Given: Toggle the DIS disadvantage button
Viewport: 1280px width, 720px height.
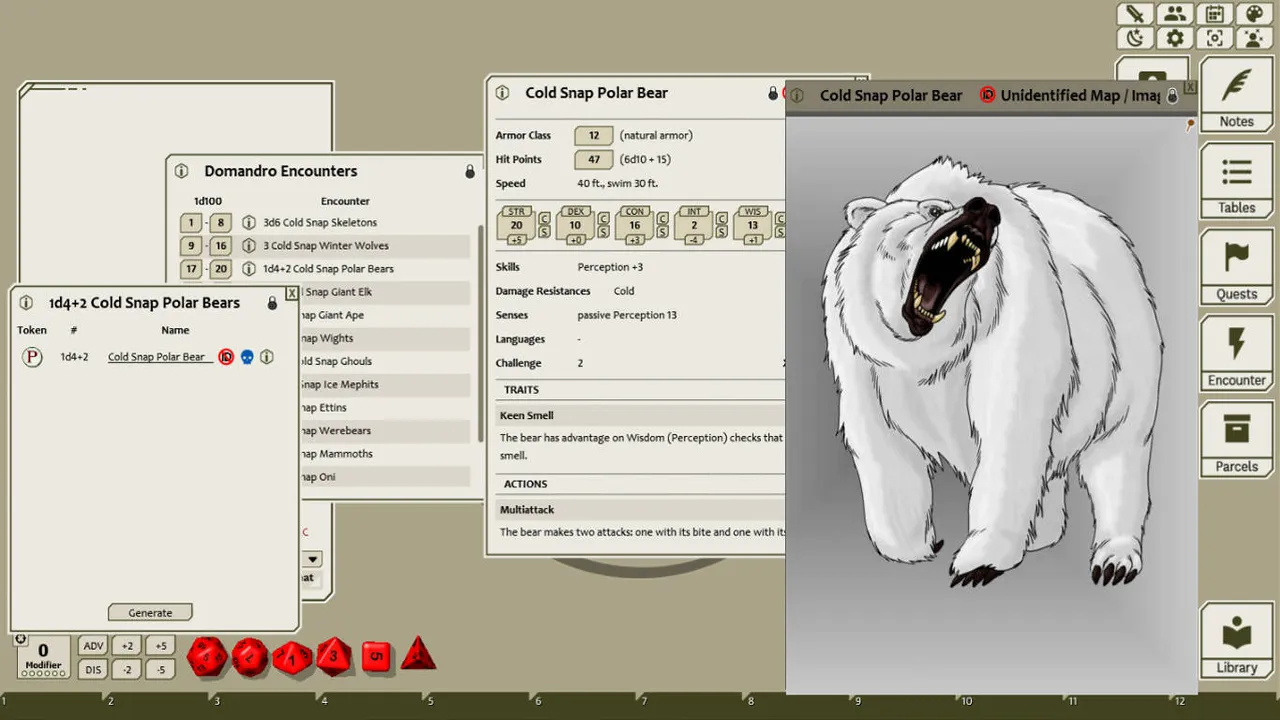Looking at the screenshot, I should (x=93, y=670).
